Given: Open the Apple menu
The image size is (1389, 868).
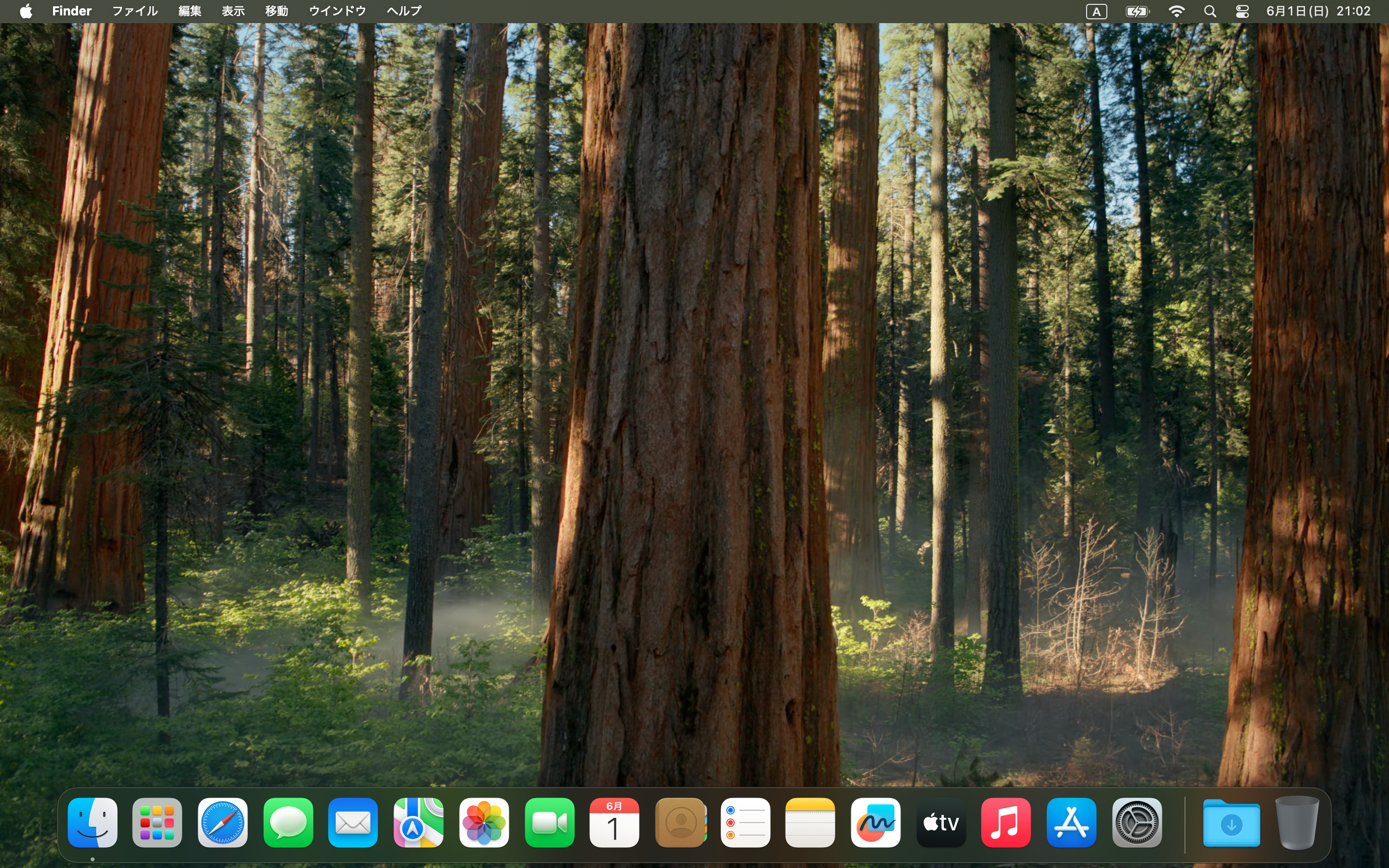Looking at the screenshot, I should [x=26, y=11].
